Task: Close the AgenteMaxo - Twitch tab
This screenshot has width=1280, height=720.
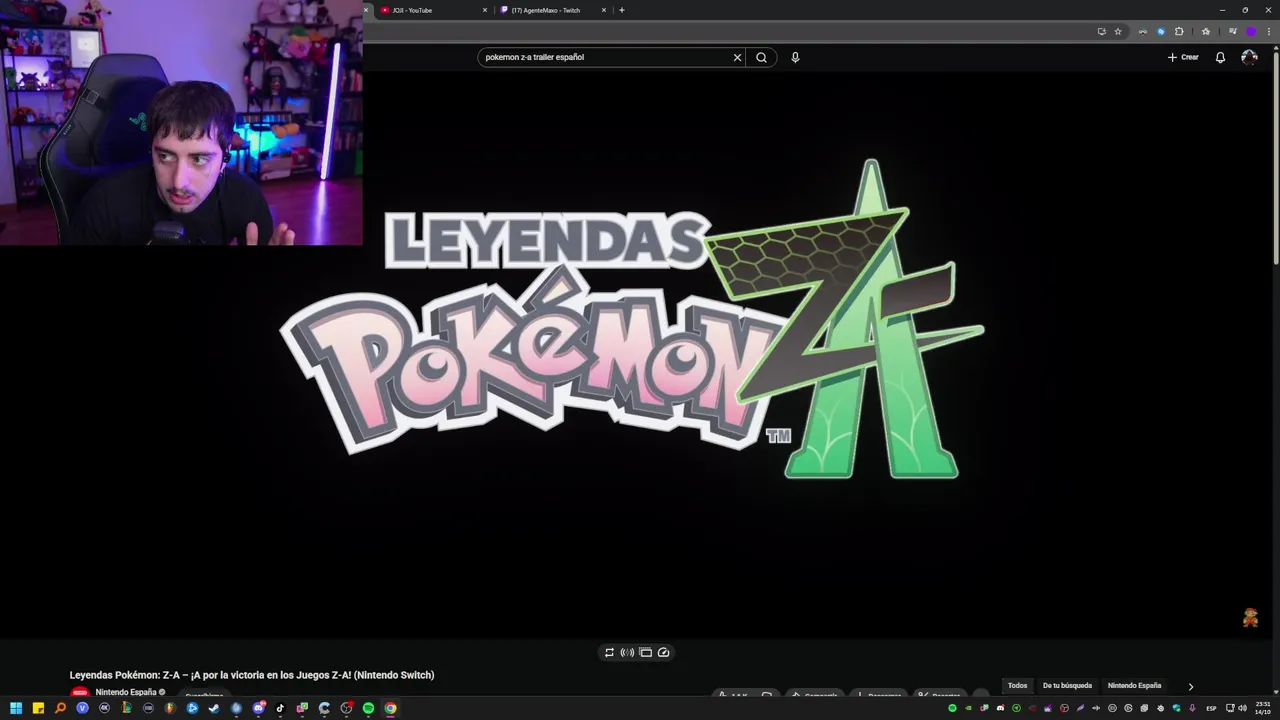Action: point(604,10)
